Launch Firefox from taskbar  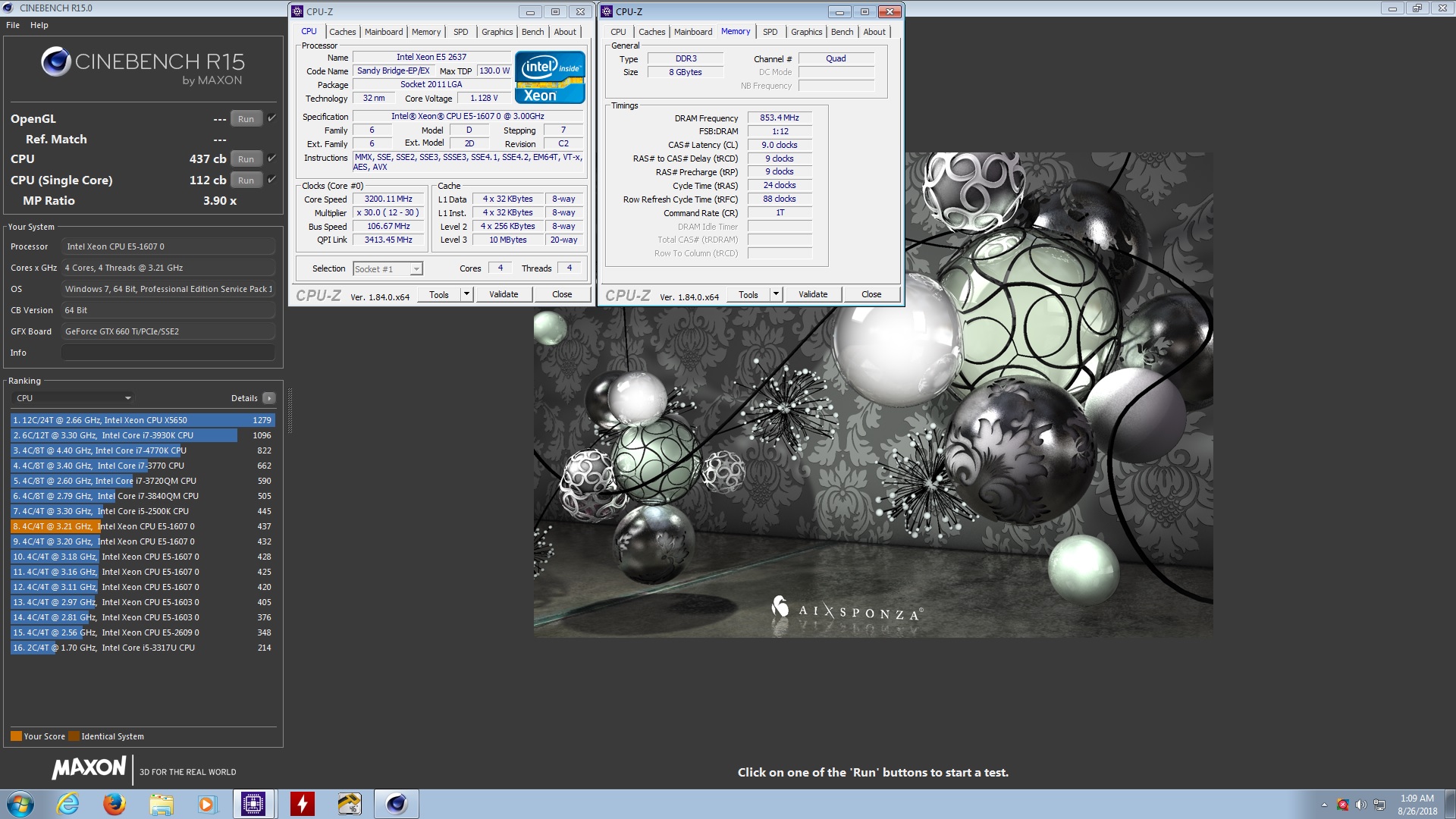click(115, 804)
